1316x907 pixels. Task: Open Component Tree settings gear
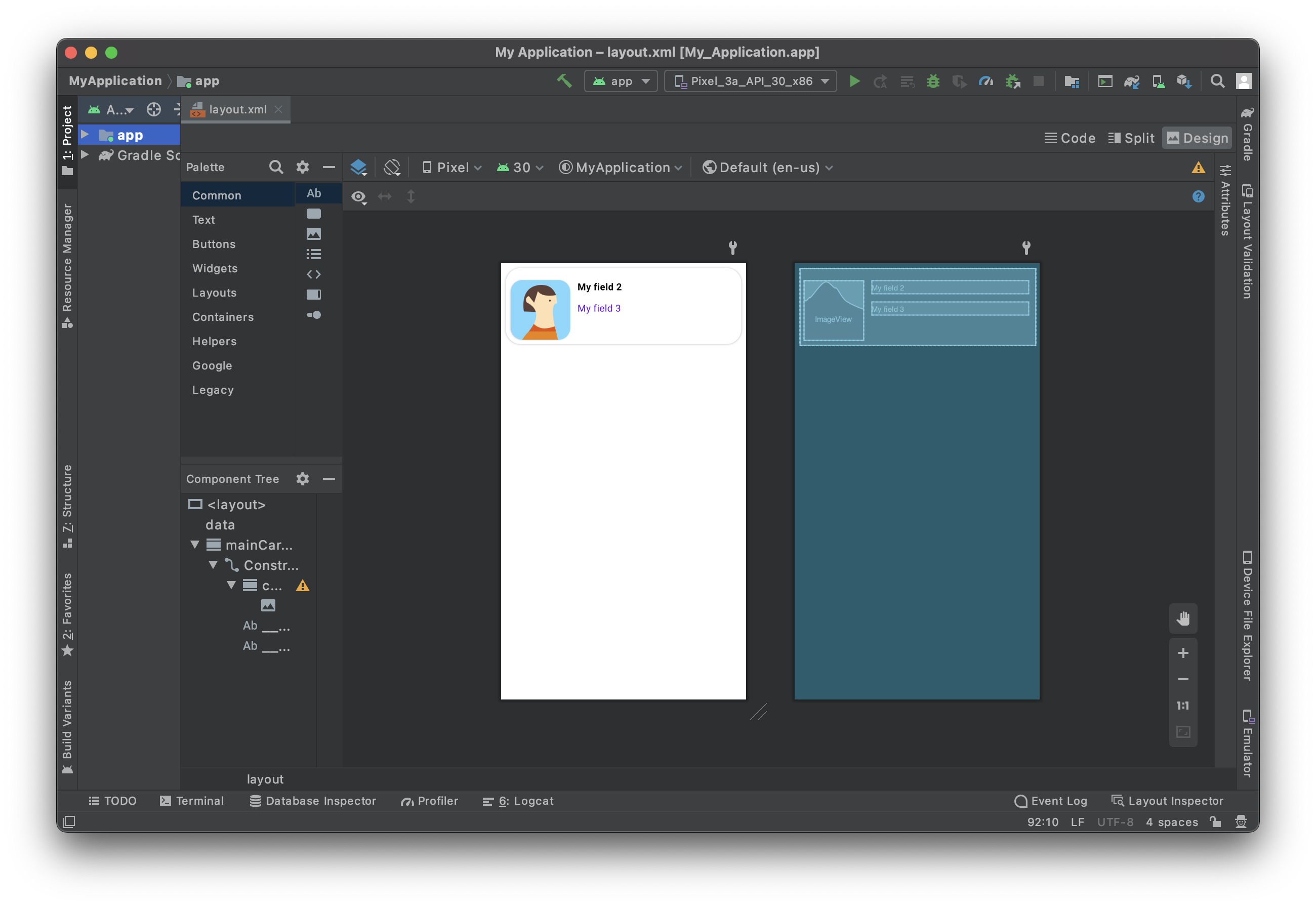tap(302, 479)
